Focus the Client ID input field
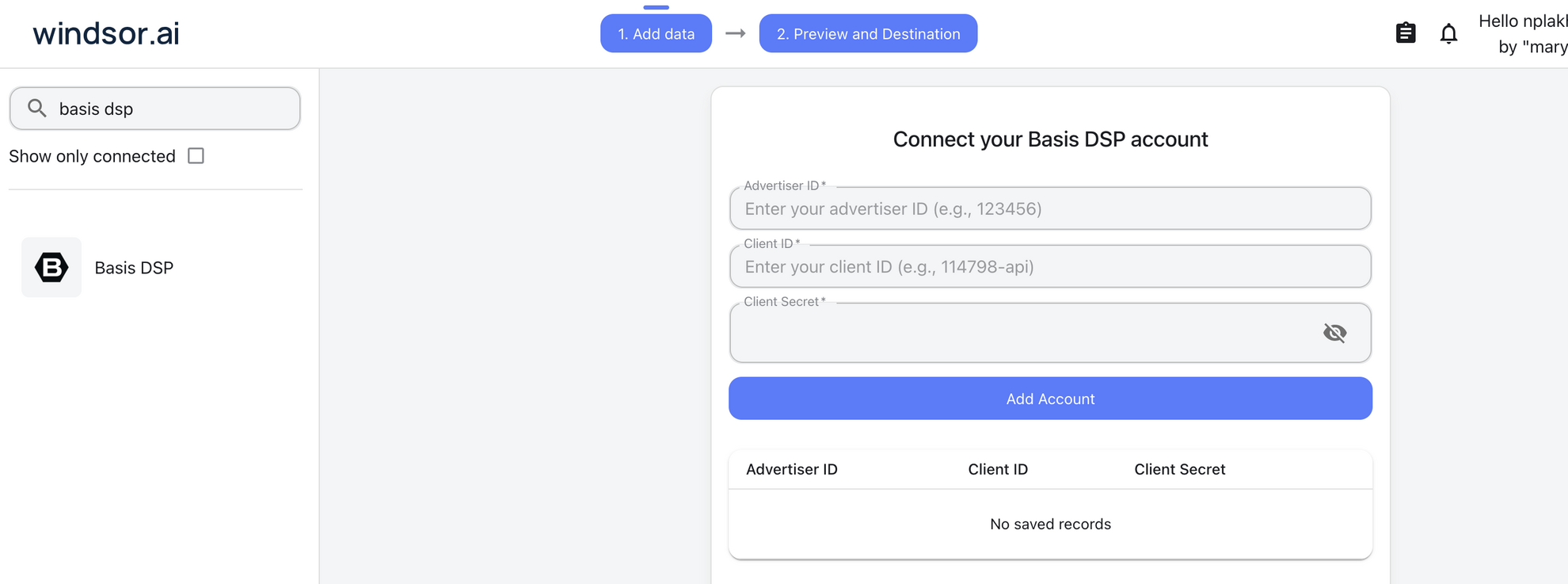Screen dimensions: 1568x584 point(1050,266)
